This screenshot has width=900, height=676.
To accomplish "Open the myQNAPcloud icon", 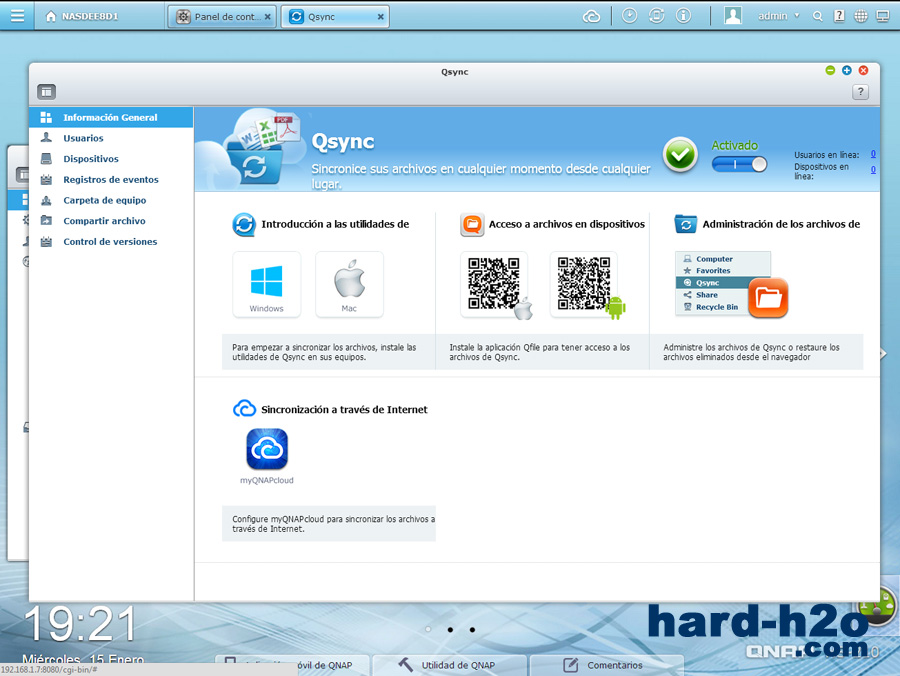I will (267, 449).
